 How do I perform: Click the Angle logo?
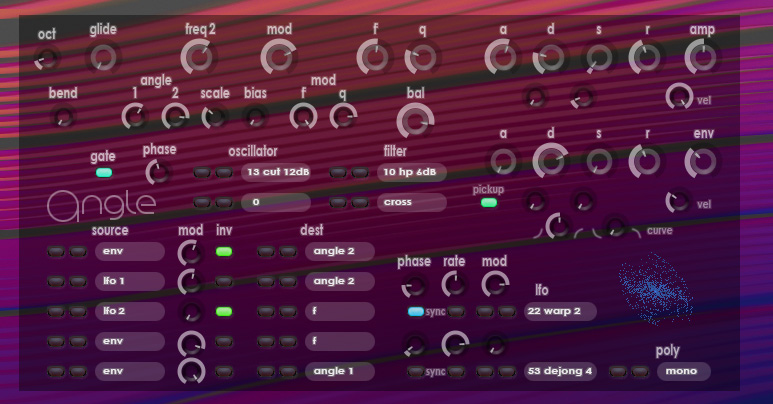coord(102,206)
